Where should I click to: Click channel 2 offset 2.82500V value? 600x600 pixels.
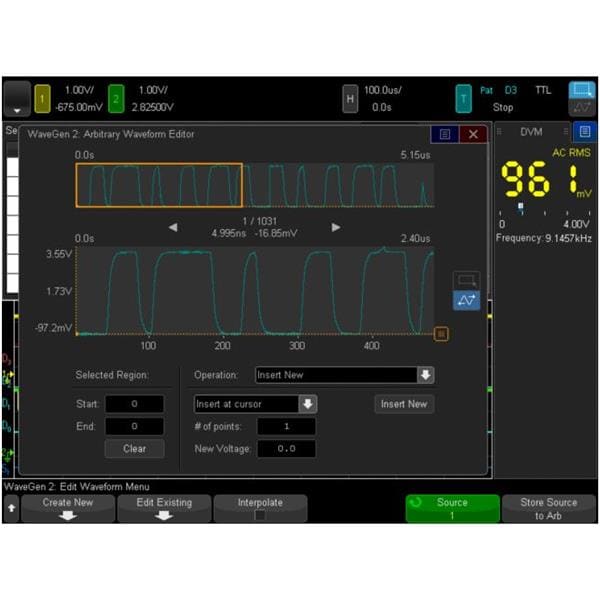coord(153,107)
